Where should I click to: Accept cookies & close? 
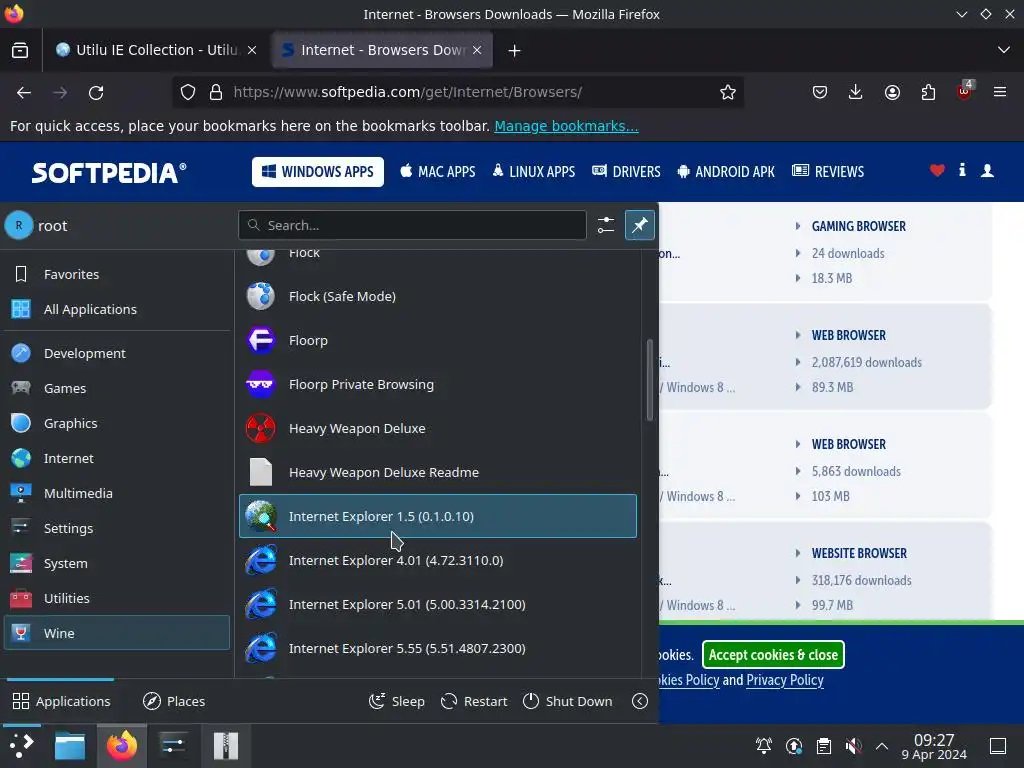[773, 655]
